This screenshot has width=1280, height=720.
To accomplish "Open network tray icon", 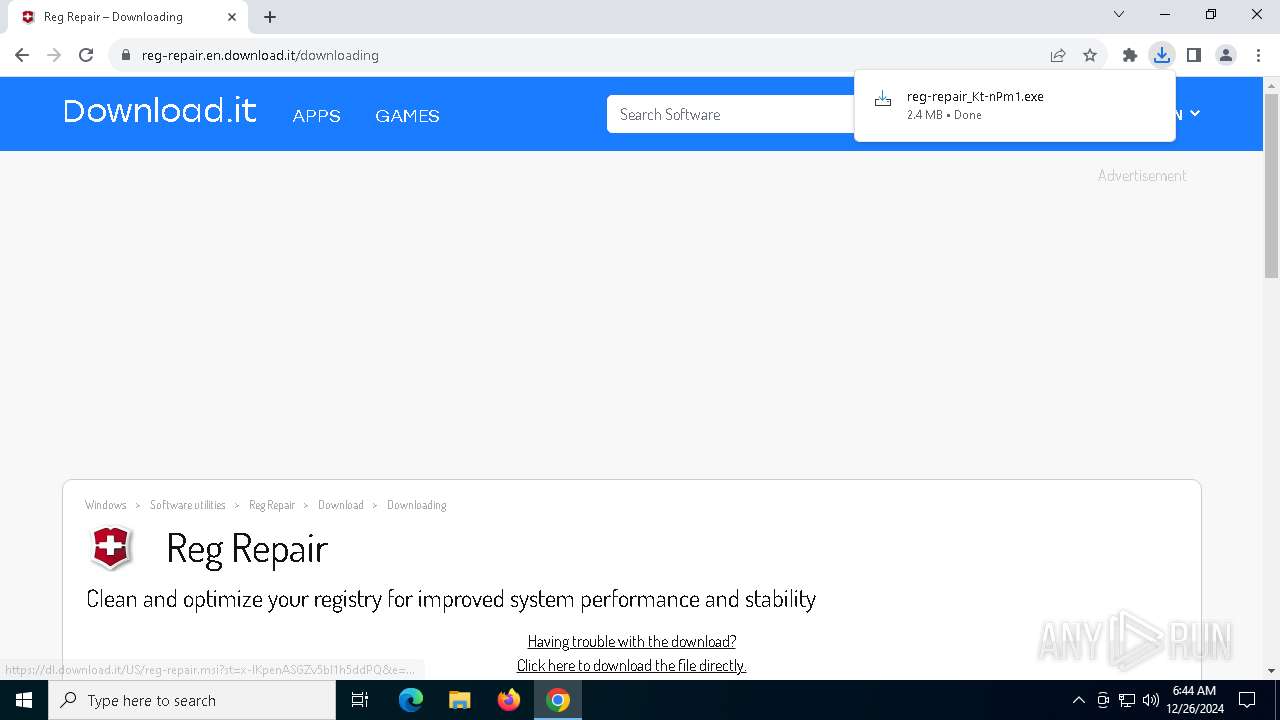I will click(1127, 700).
